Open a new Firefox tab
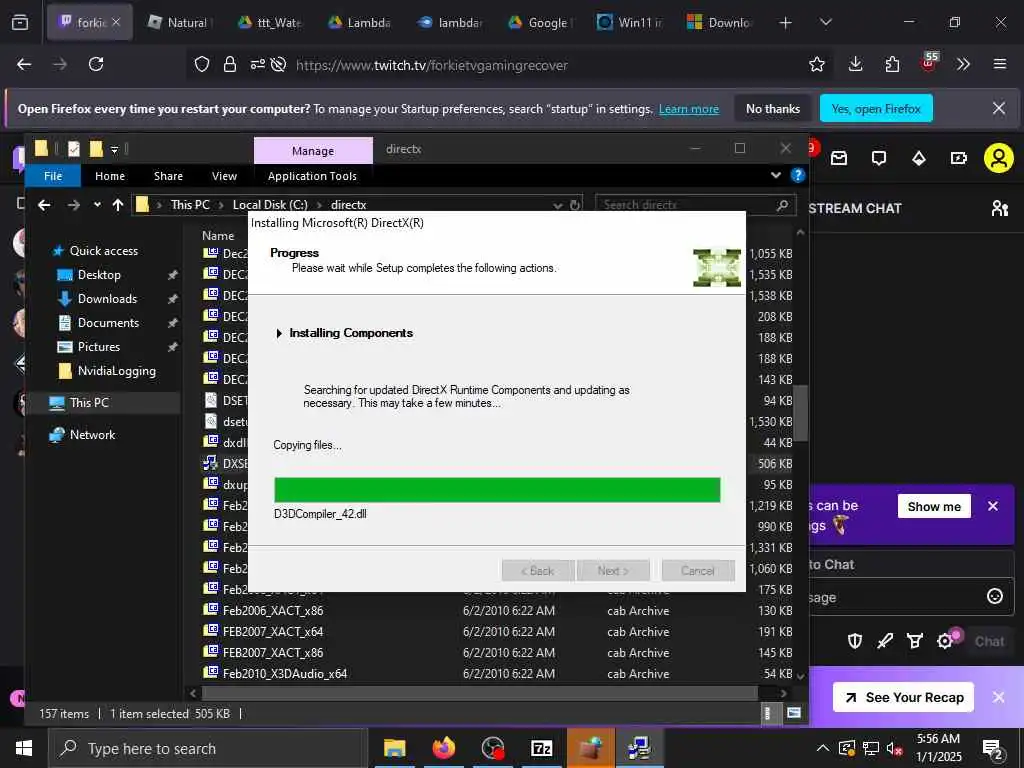The width and height of the screenshot is (1024, 768). (x=785, y=23)
